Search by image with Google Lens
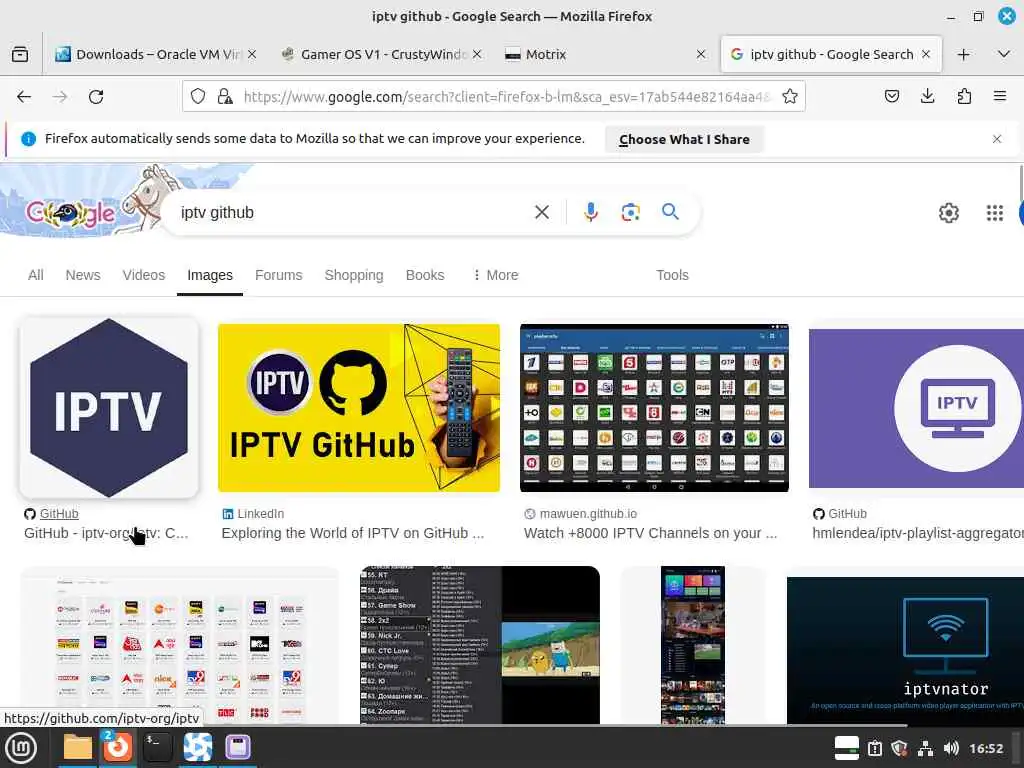Viewport: 1024px width, 768px height. tap(630, 212)
